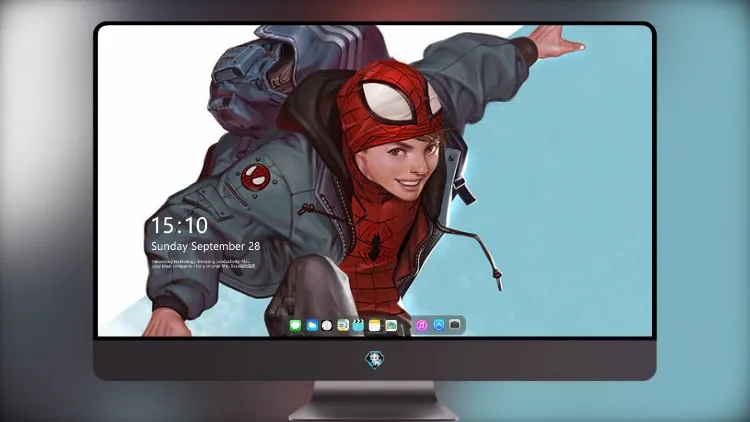Open the Maps app in the dock
Screen dimensions: 750x422
342,325
